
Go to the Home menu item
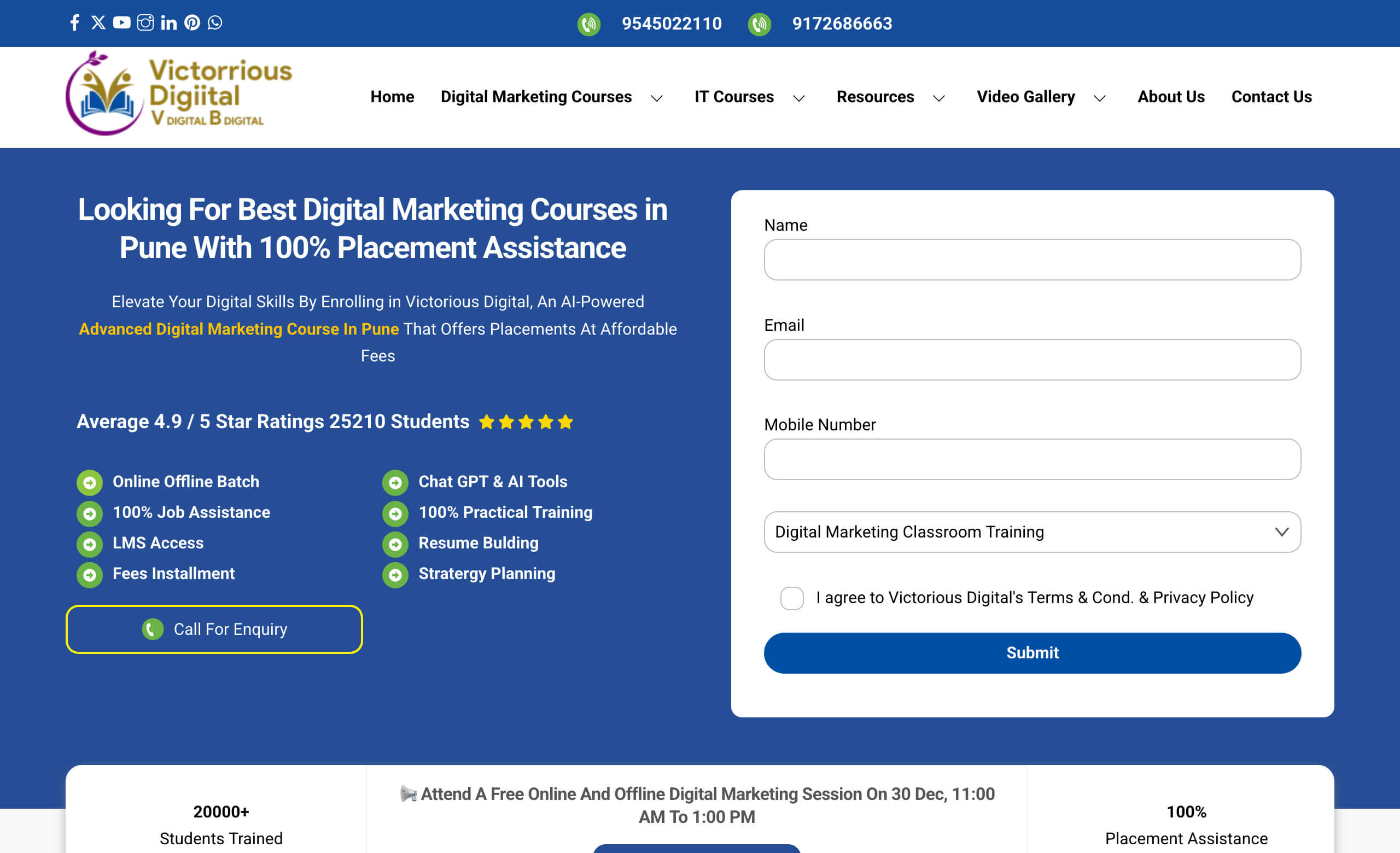pyautogui.click(x=392, y=97)
